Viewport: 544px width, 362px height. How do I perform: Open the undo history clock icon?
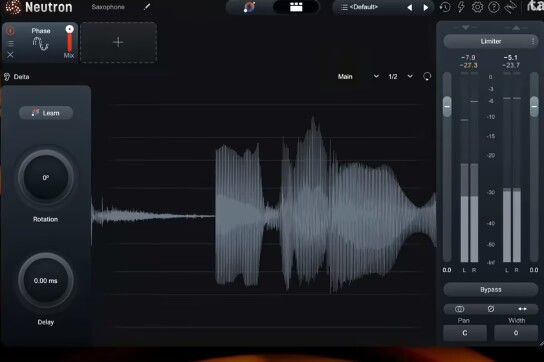pyautogui.click(x=445, y=7)
